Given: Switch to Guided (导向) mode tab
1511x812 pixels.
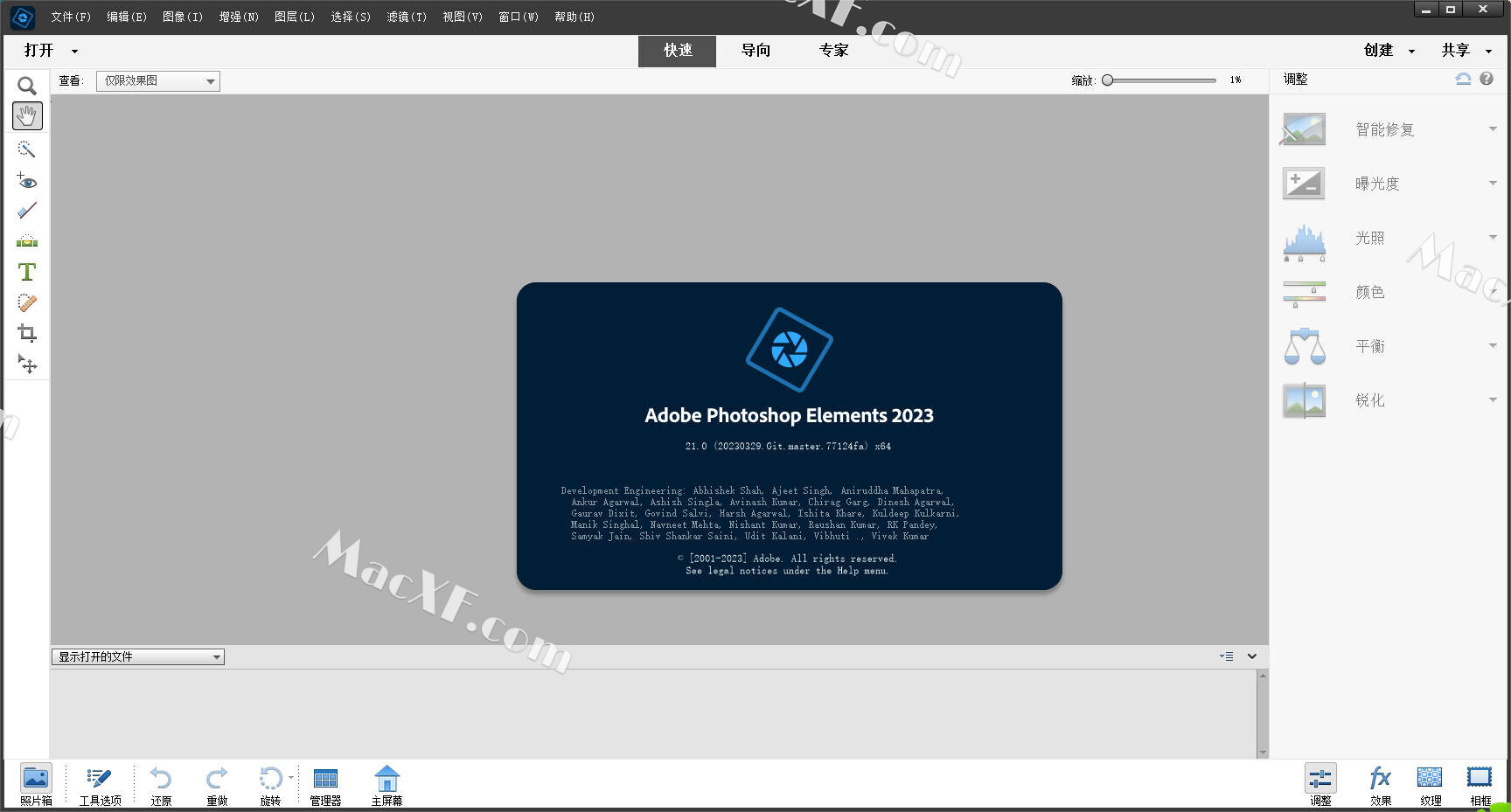Looking at the screenshot, I should 755,51.
